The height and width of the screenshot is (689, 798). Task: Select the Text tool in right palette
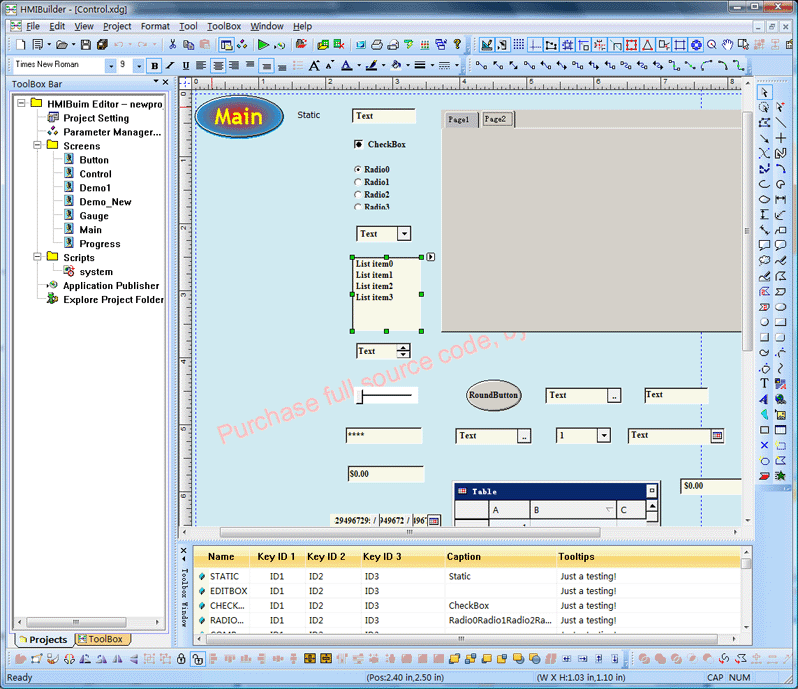pos(765,384)
